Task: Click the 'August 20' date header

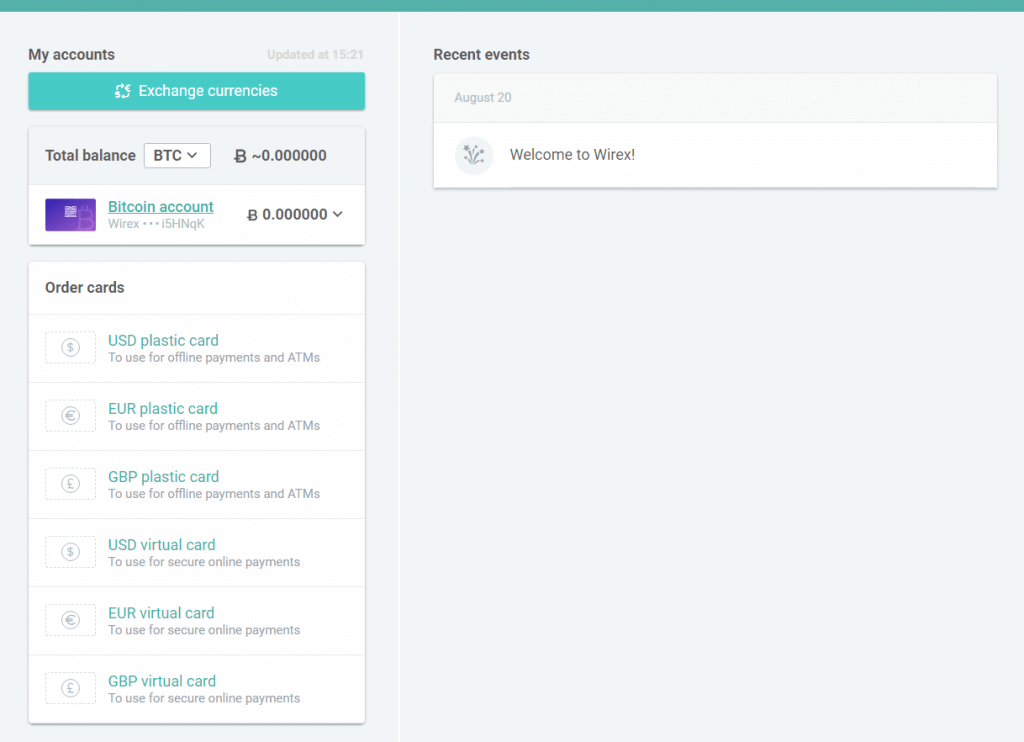Action: tap(483, 97)
